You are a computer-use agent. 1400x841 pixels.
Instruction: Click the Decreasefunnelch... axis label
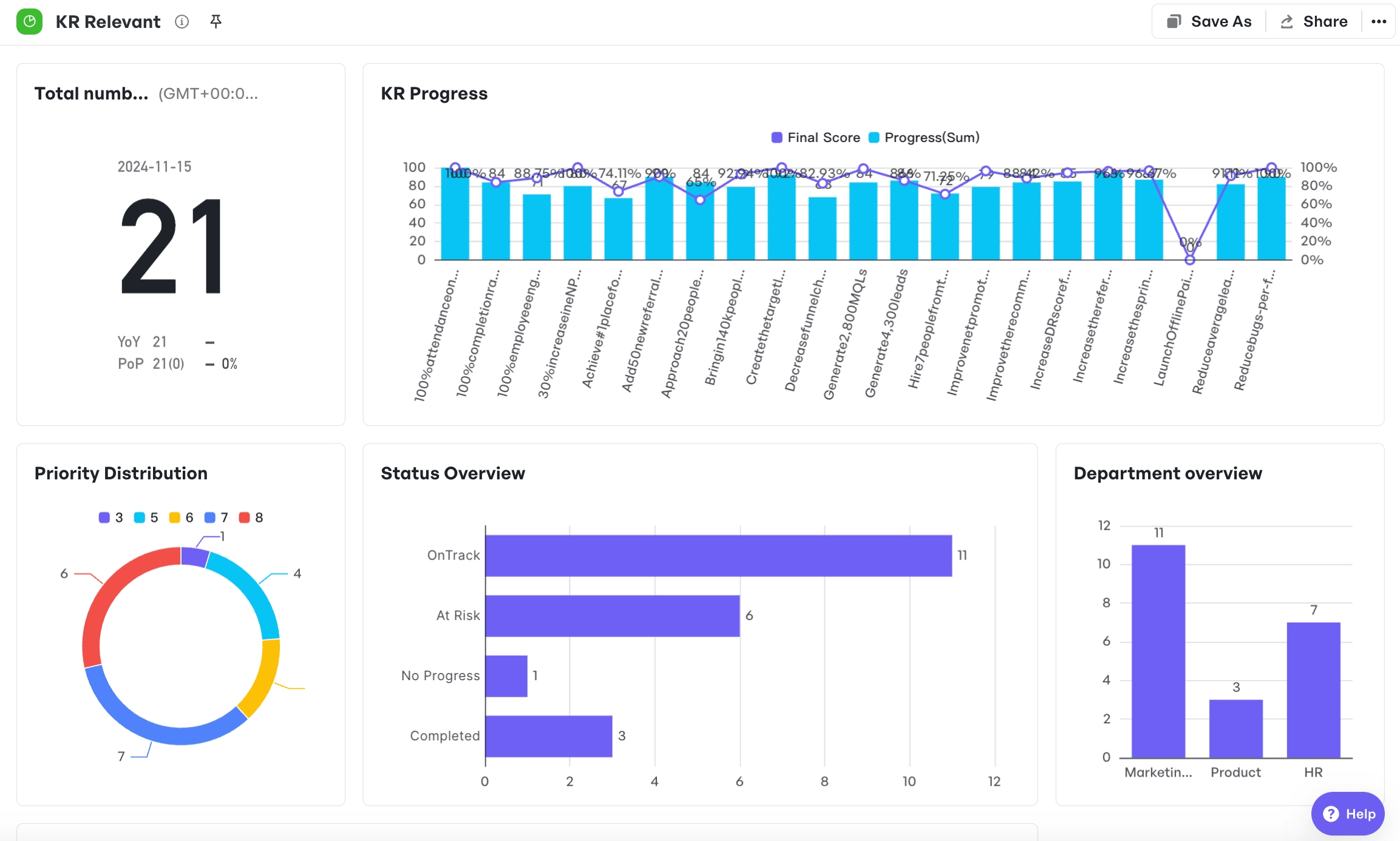(806, 330)
